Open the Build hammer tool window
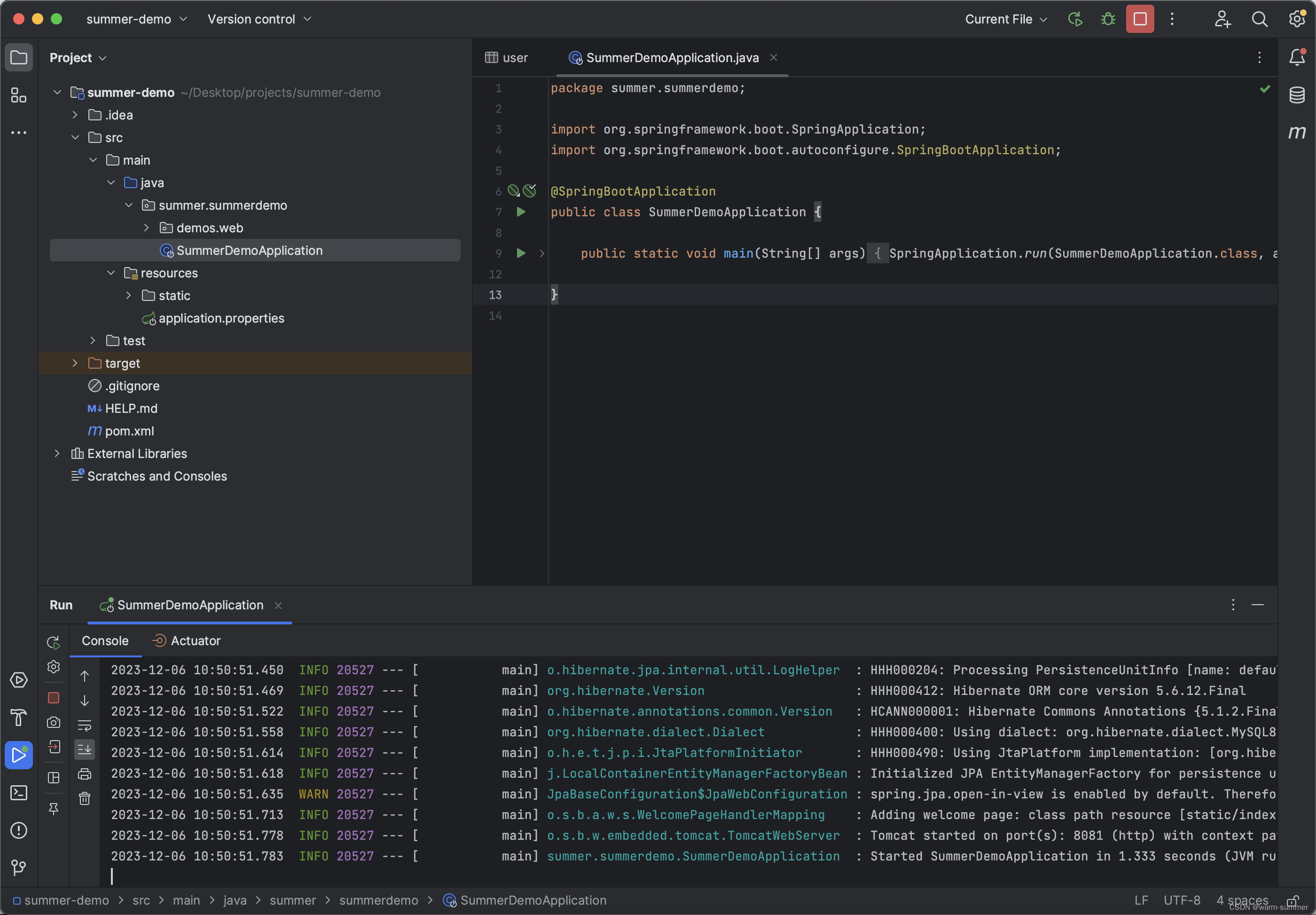This screenshot has height=915, width=1316. pos(18,717)
